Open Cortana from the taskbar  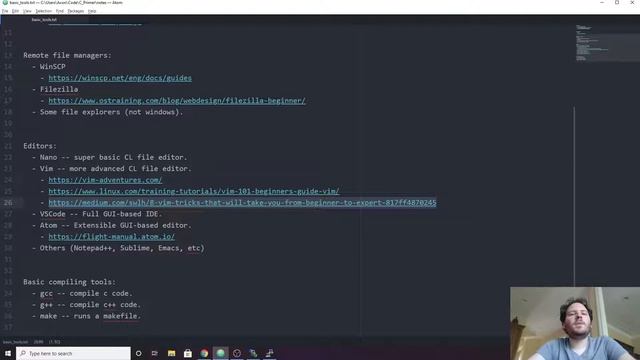pos(138,353)
